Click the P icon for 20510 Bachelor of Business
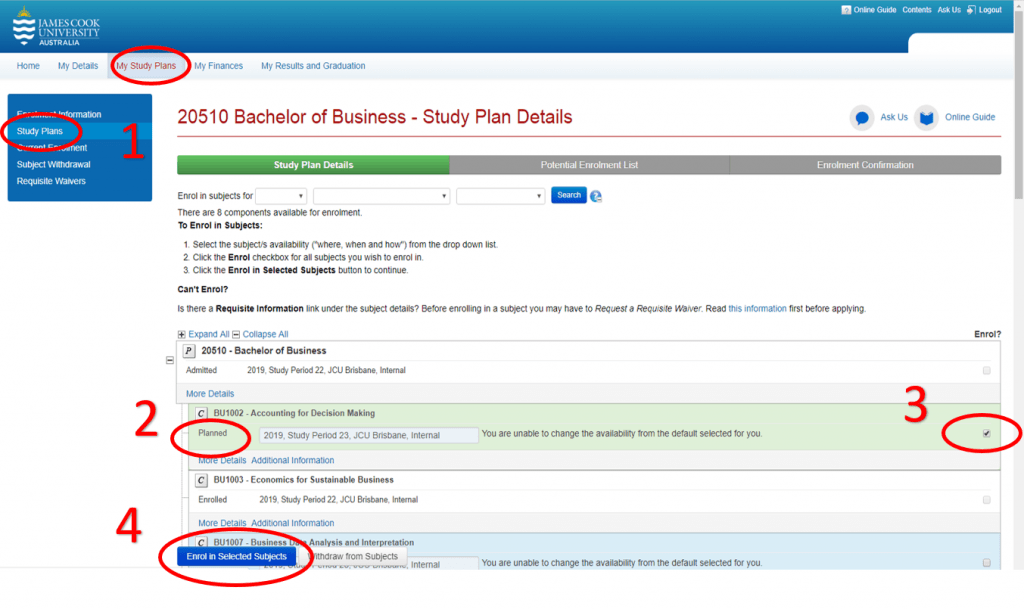Image resolution: width=1024 pixels, height=609 pixels. 189,351
